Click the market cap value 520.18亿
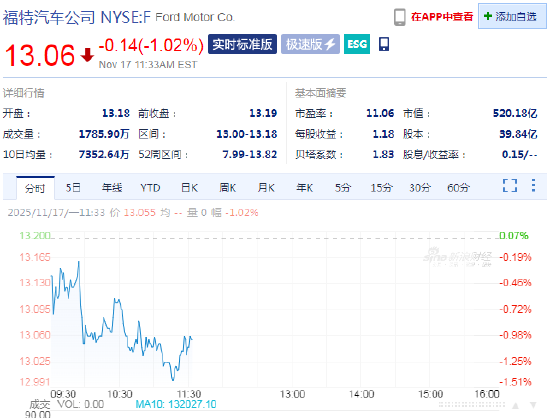Viewport: 550px width, 418px height. (x=515, y=113)
